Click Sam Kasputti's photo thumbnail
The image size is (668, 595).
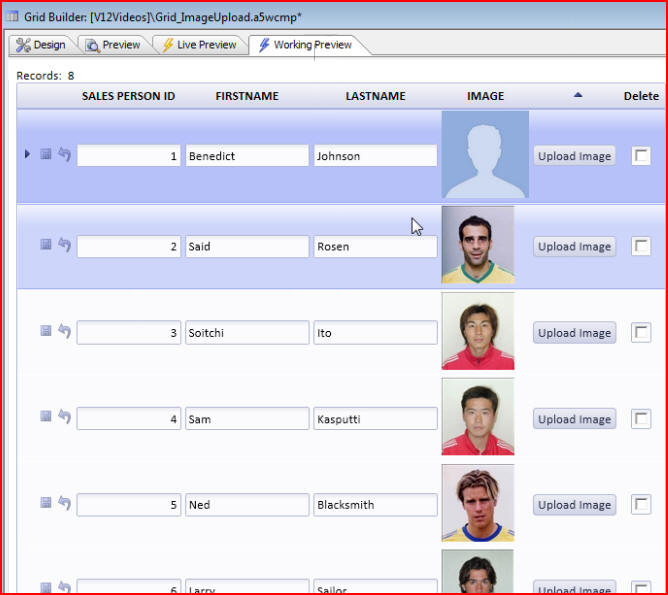tap(478, 417)
